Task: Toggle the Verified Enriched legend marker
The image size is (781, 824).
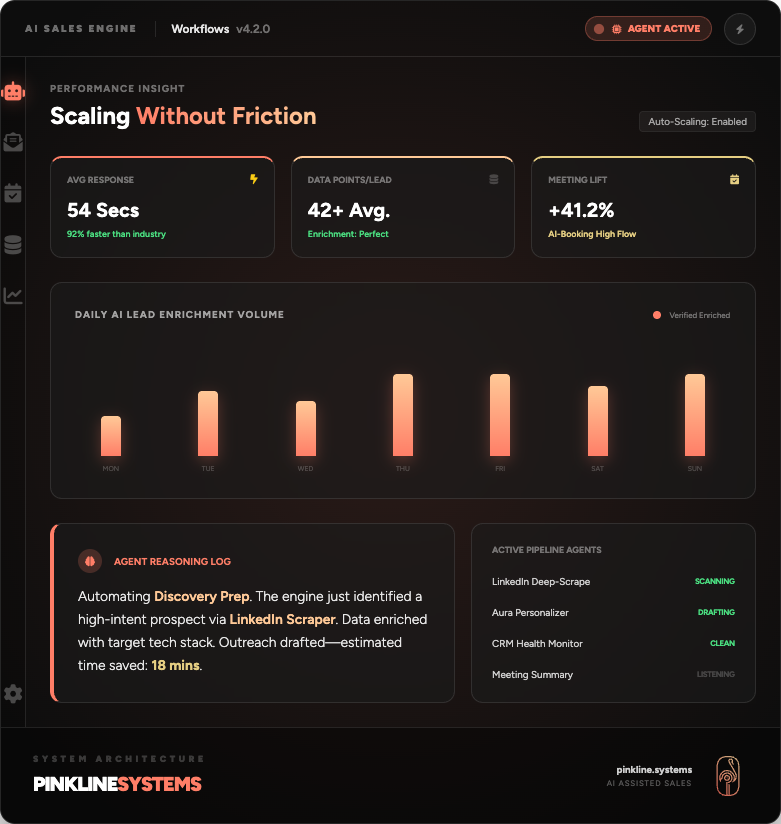Action: click(656, 315)
